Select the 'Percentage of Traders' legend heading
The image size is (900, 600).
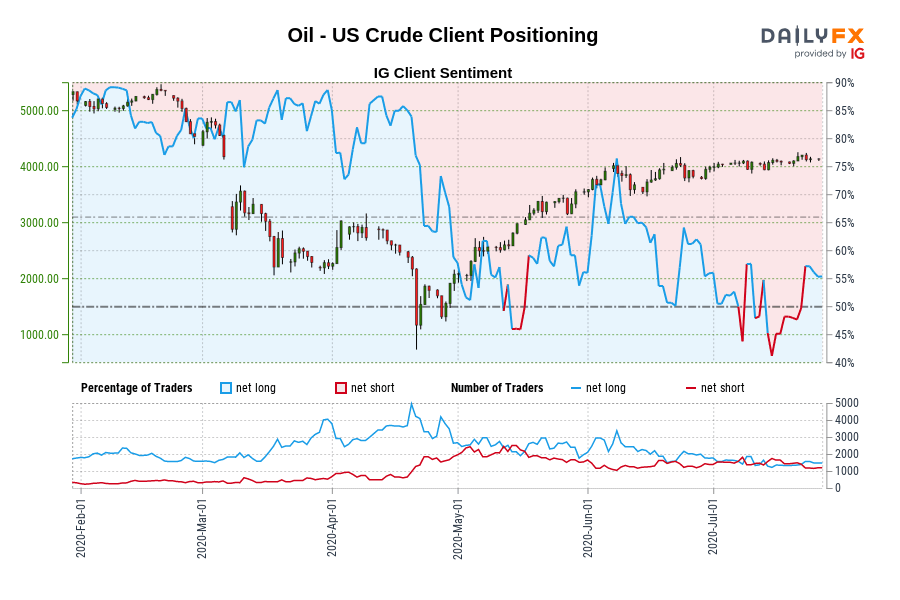[x=136, y=388]
